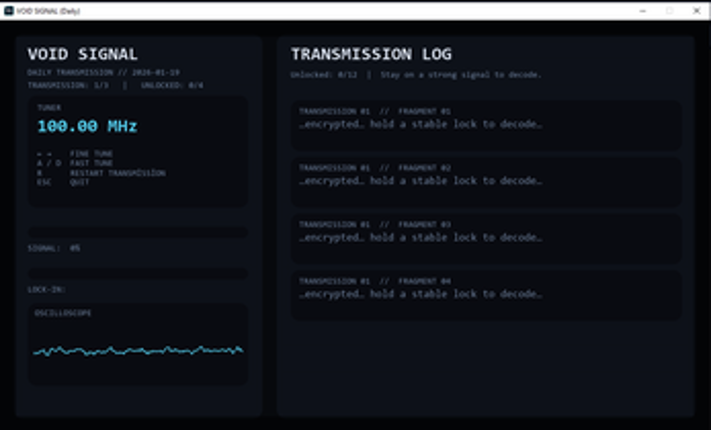Click the oscilloscope waveform display
This screenshot has height=430, width=711.
tap(137, 349)
